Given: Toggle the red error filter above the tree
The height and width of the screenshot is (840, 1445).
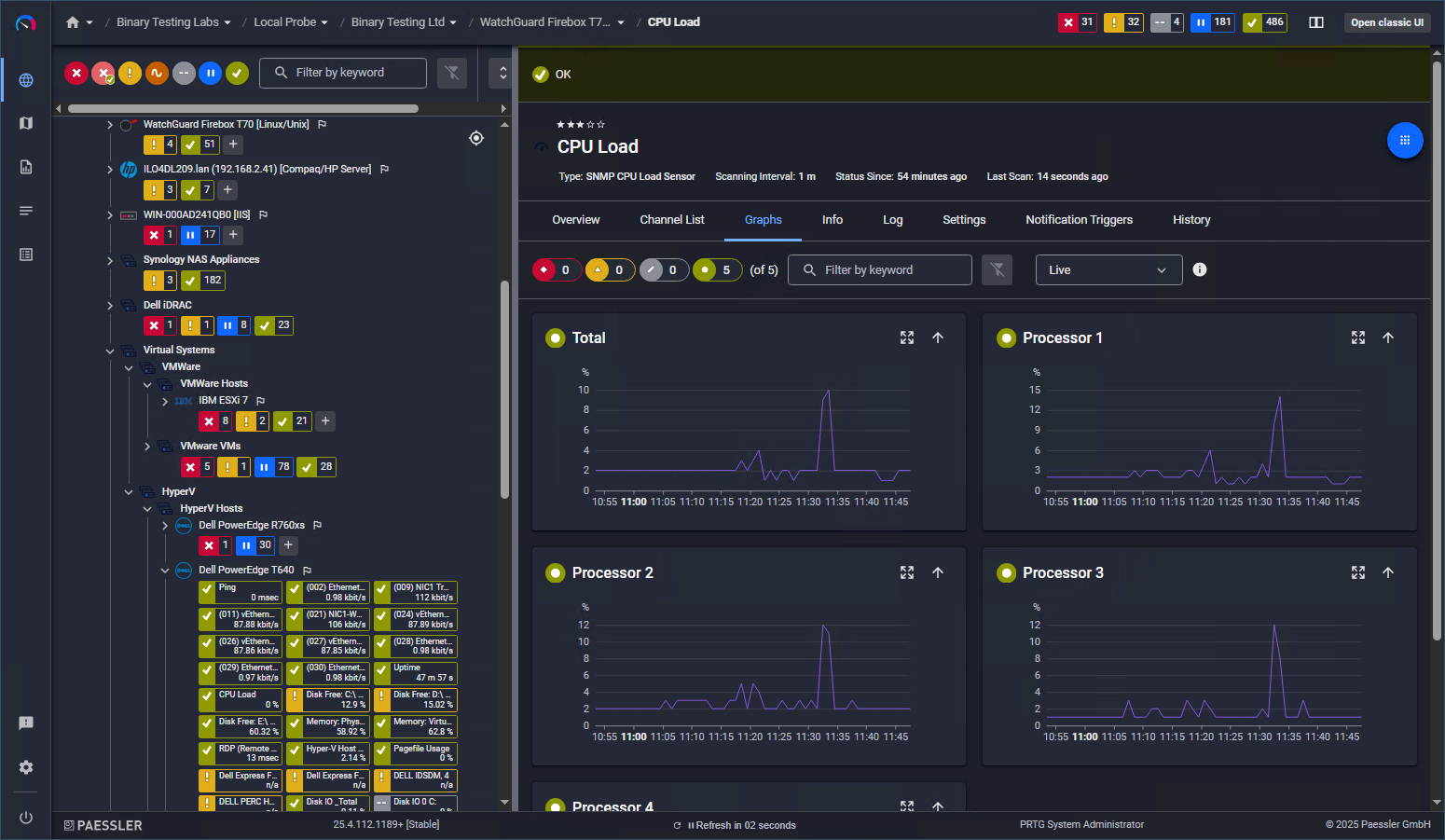Looking at the screenshot, I should click(76, 73).
